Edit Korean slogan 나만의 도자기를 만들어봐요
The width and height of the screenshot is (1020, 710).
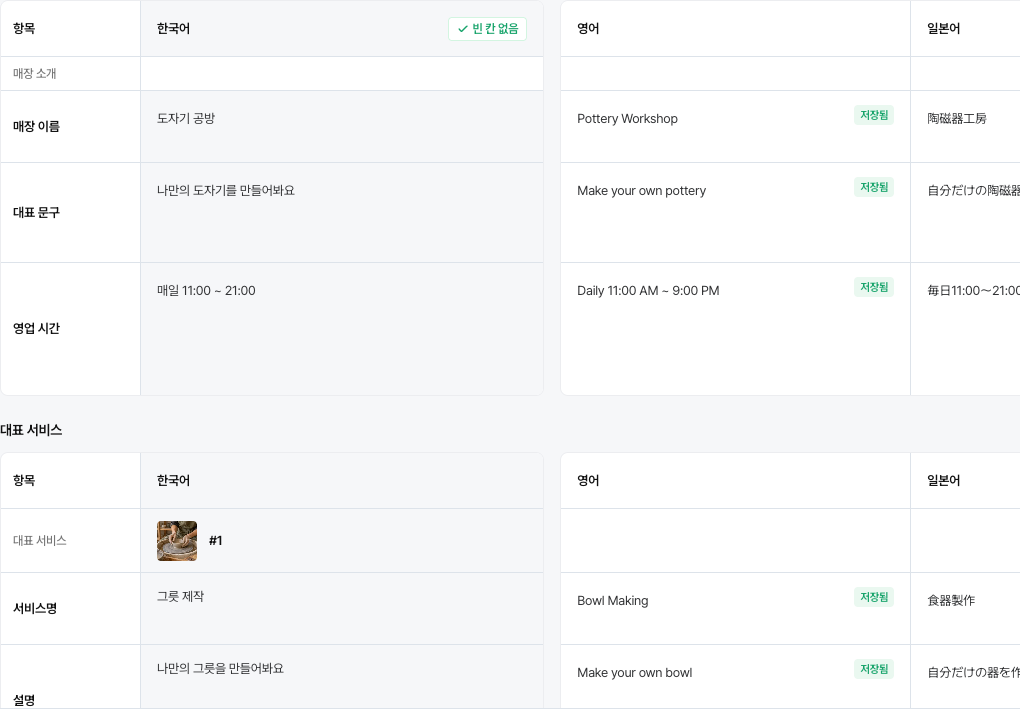pyautogui.click(x=342, y=212)
